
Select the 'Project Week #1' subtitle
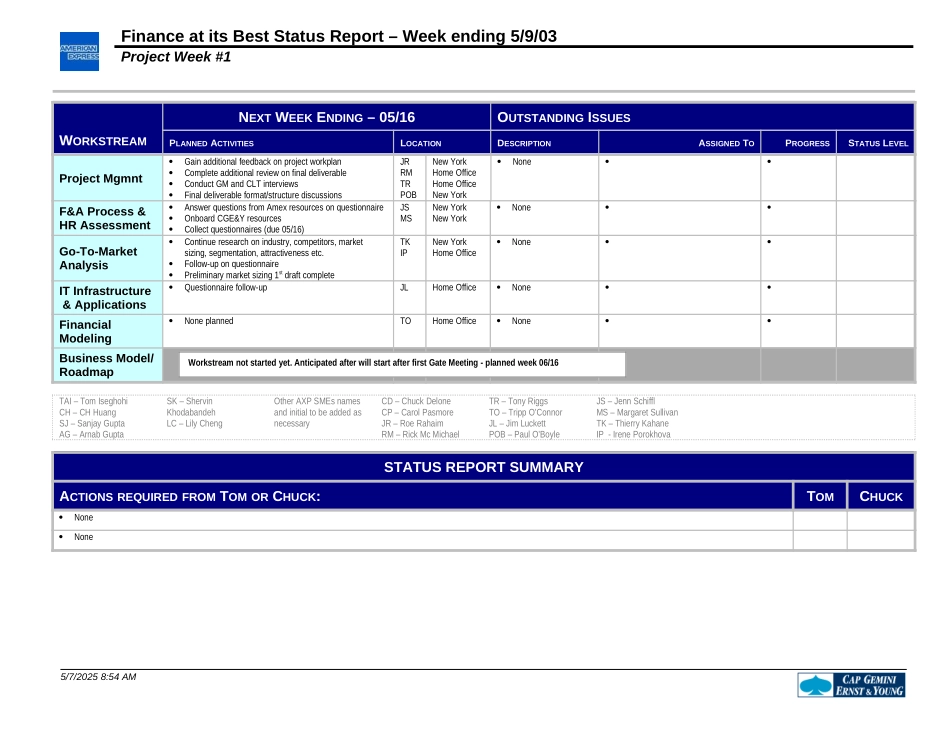176,57
